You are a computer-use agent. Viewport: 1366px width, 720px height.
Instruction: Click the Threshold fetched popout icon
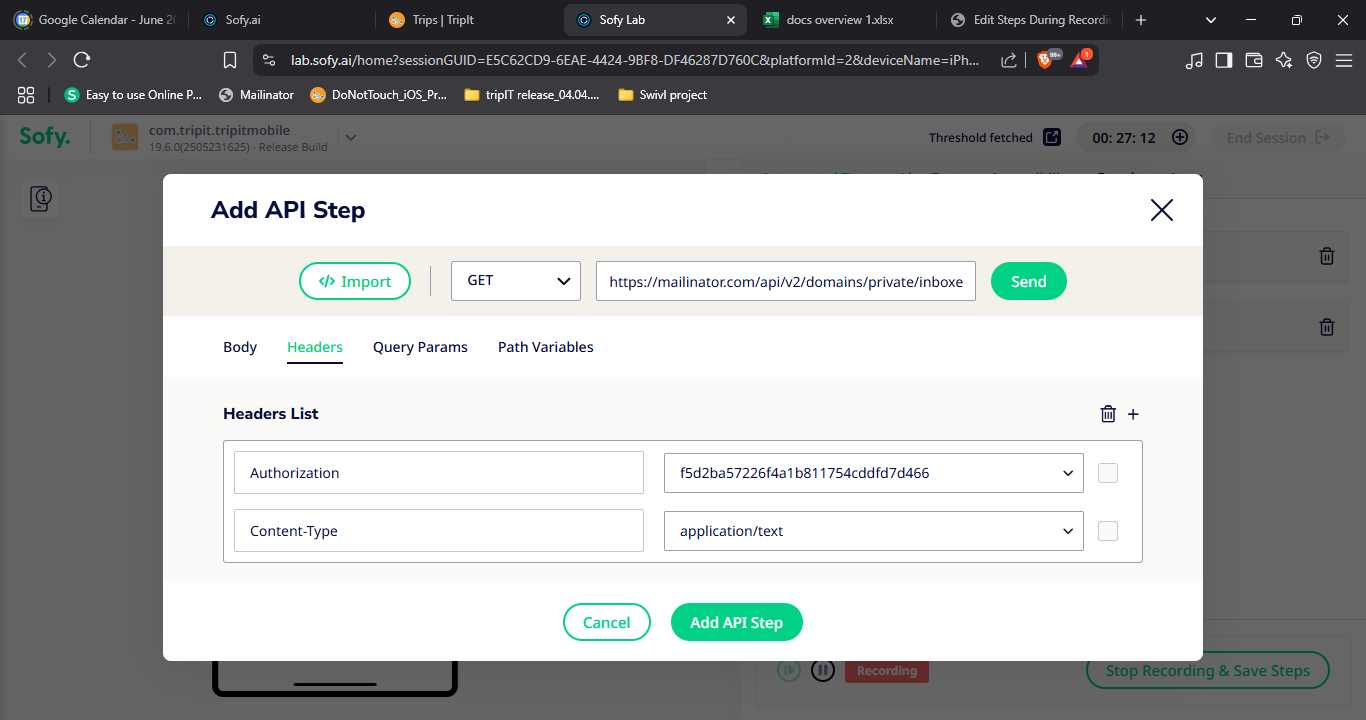click(1052, 137)
